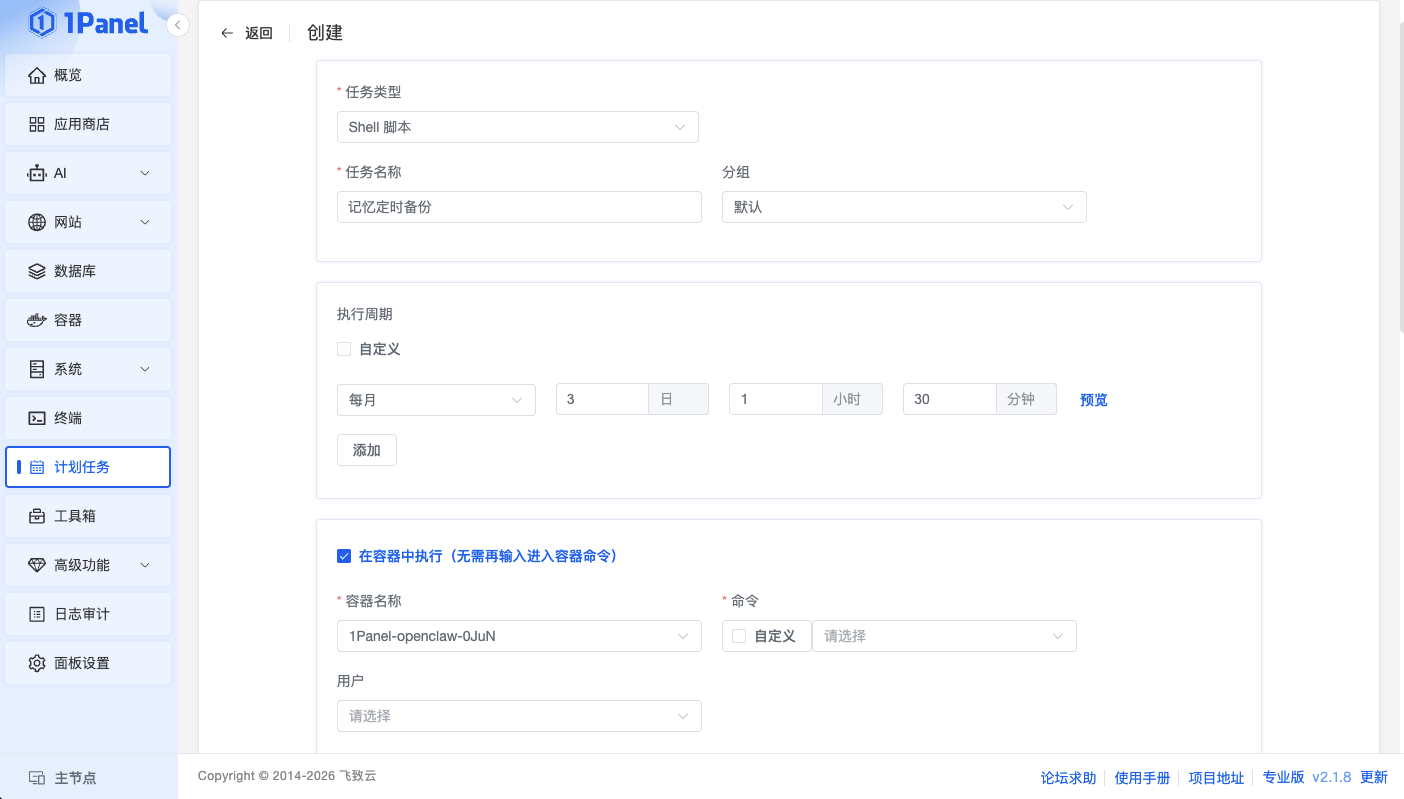The image size is (1404, 799).
Task: Toggle the 自定义 command checkbox
Action: [x=739, y=636]
